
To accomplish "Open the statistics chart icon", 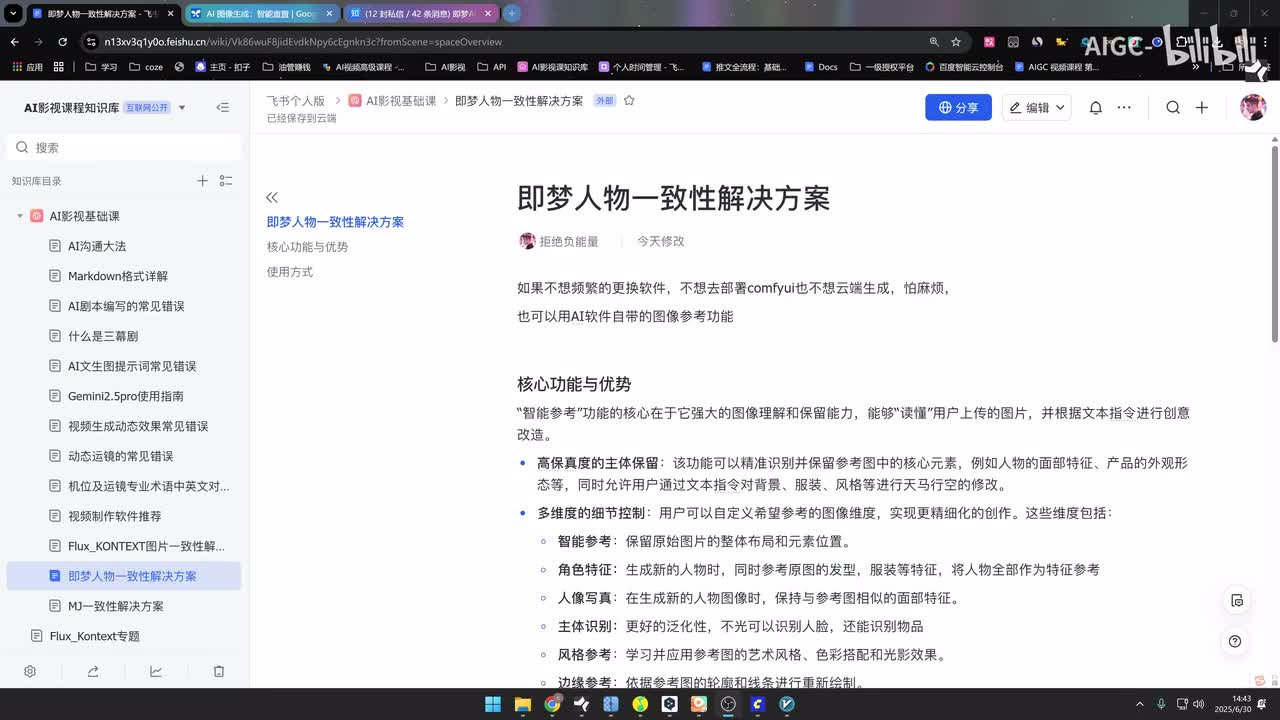I will (x=156, y=671).
